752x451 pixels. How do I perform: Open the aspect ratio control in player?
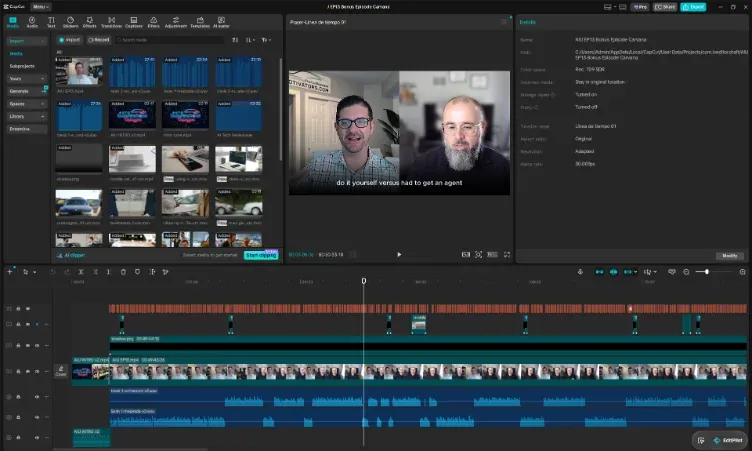click(492, 255)
